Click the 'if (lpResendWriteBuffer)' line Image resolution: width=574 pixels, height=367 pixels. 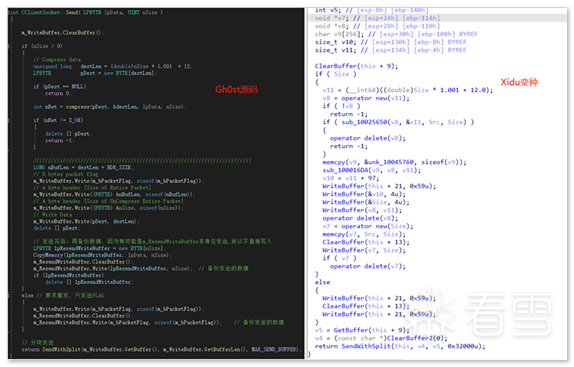point(68,275)
